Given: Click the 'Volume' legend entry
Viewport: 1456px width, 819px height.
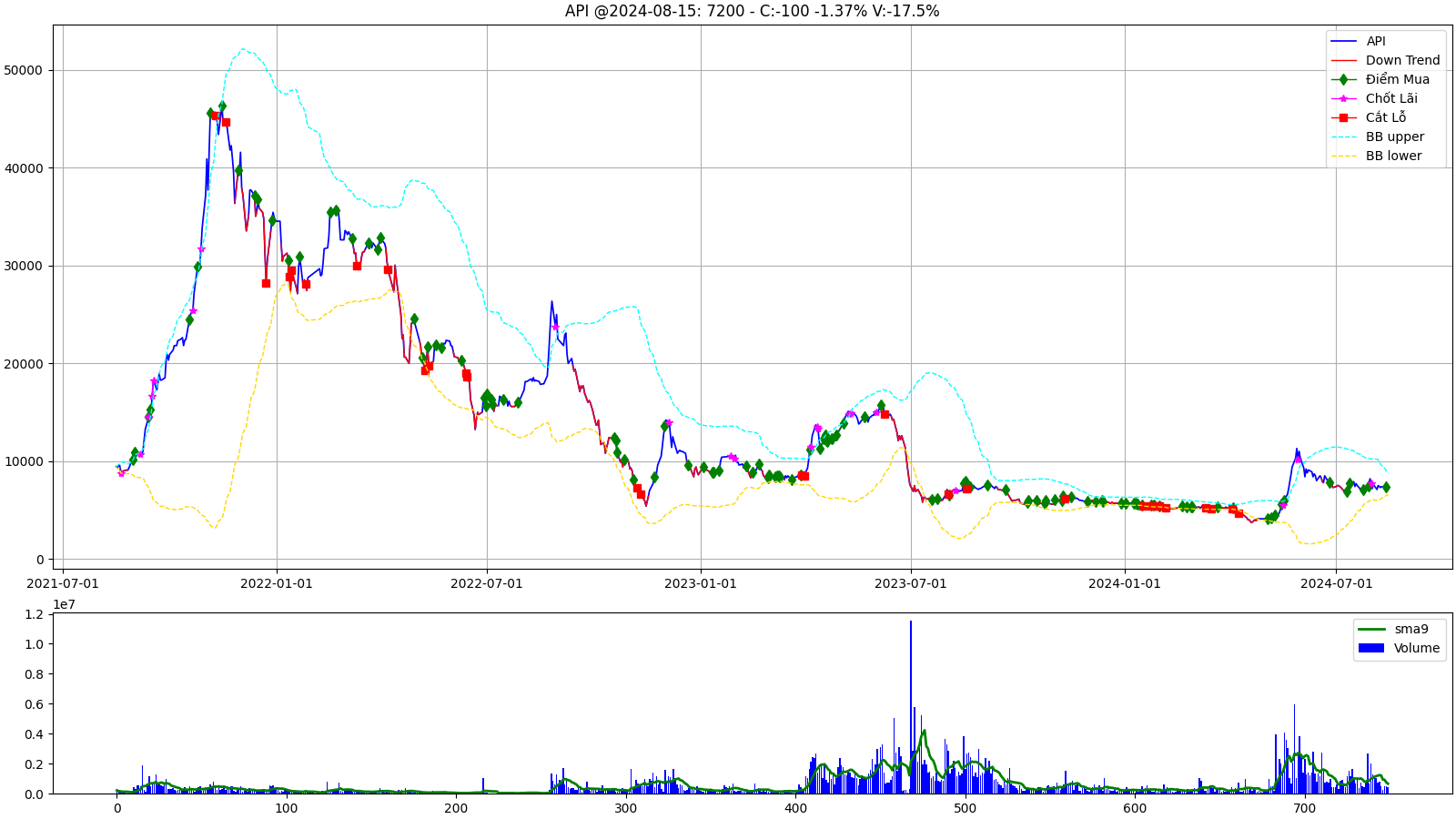Looking at the screenshot, I should tap(1416, 648).
